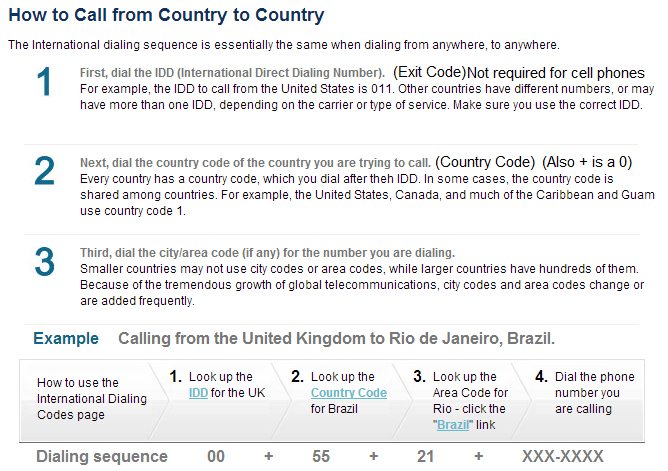Click the large step number 1

[x=44, y=84]
